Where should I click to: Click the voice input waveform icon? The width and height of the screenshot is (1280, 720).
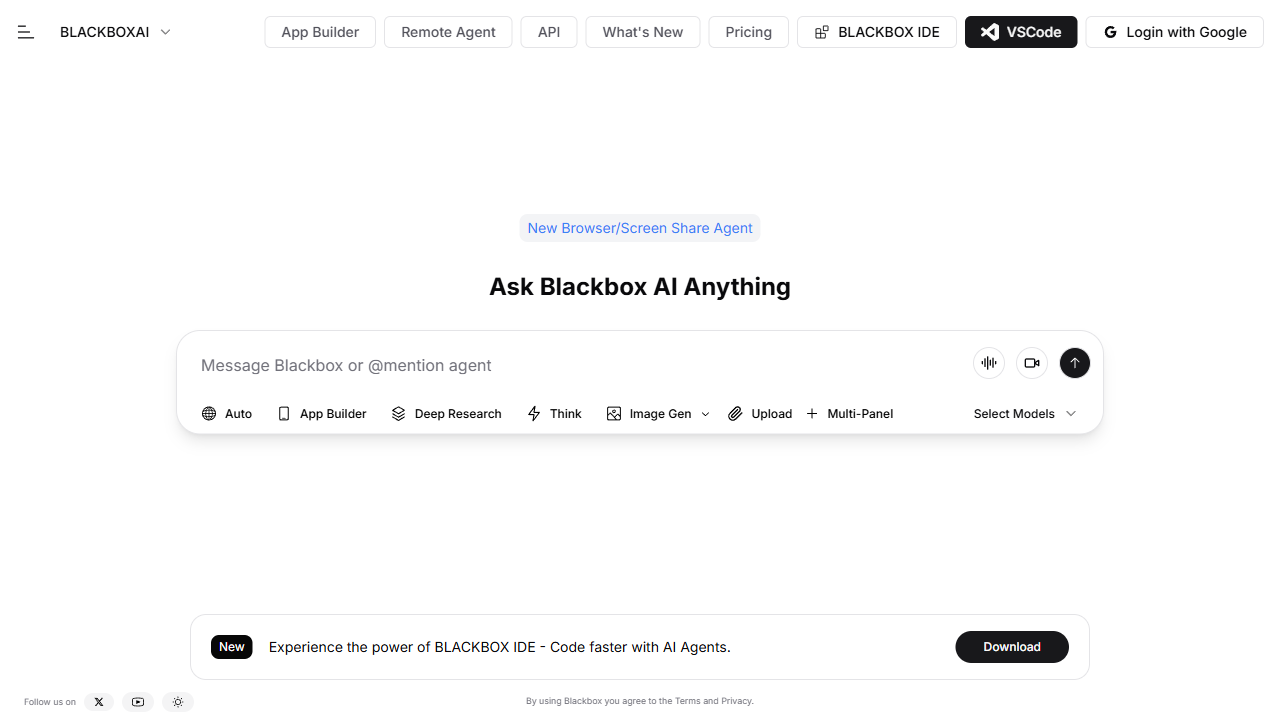[989, 363]
